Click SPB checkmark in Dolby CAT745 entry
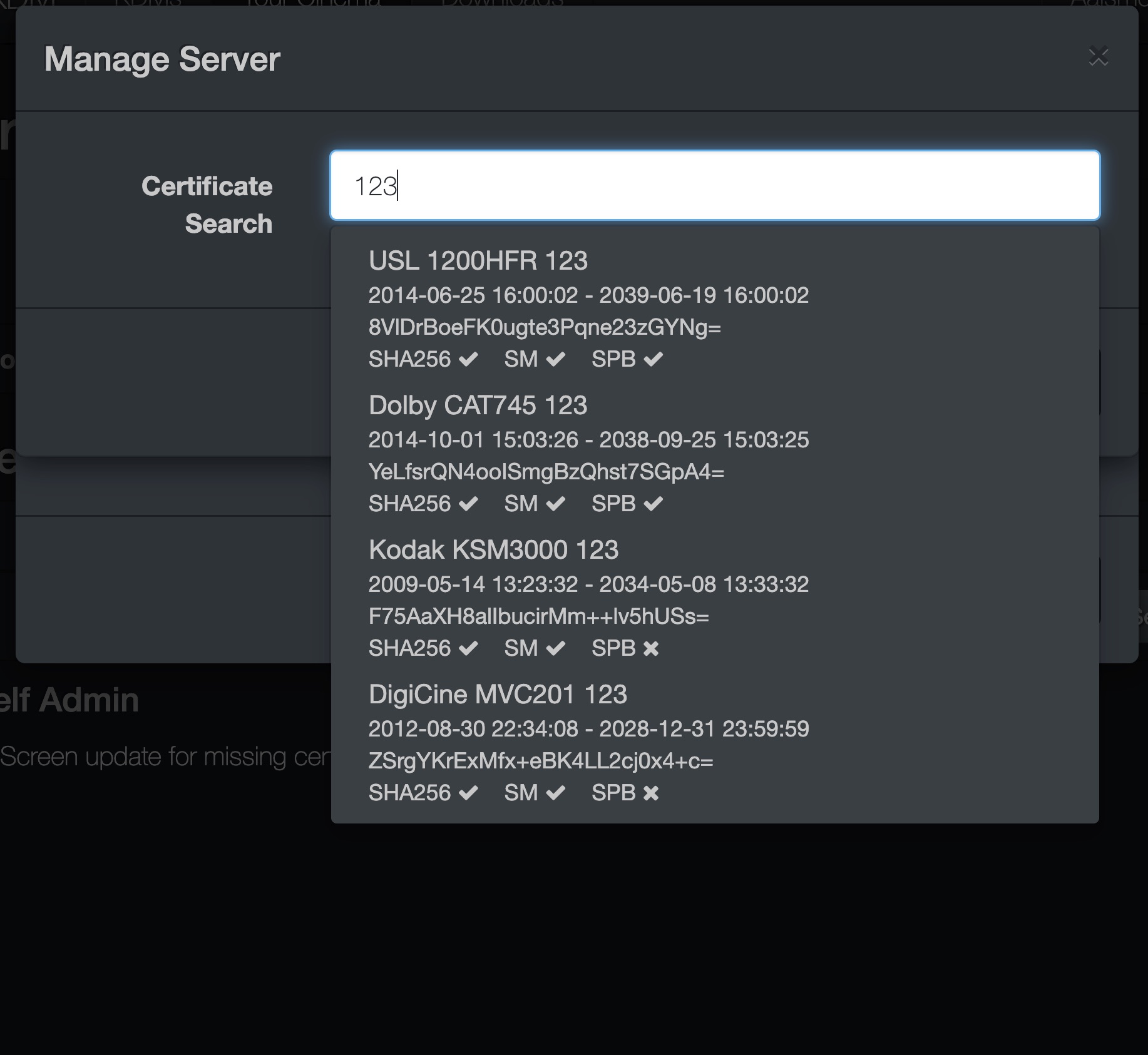This screenshot has width=1148, height=1055. (x=653, y=504)
